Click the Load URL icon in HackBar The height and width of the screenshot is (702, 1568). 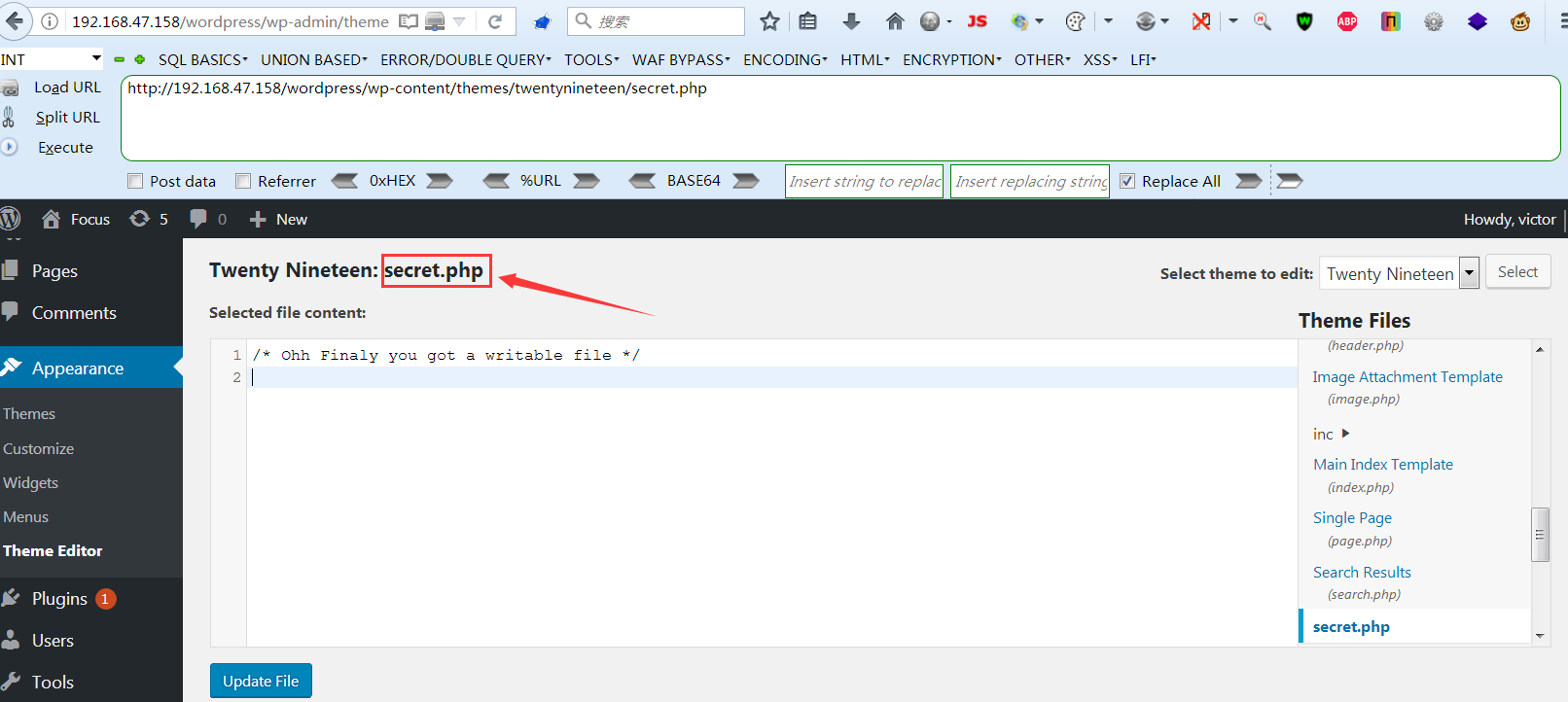point(10,88)
